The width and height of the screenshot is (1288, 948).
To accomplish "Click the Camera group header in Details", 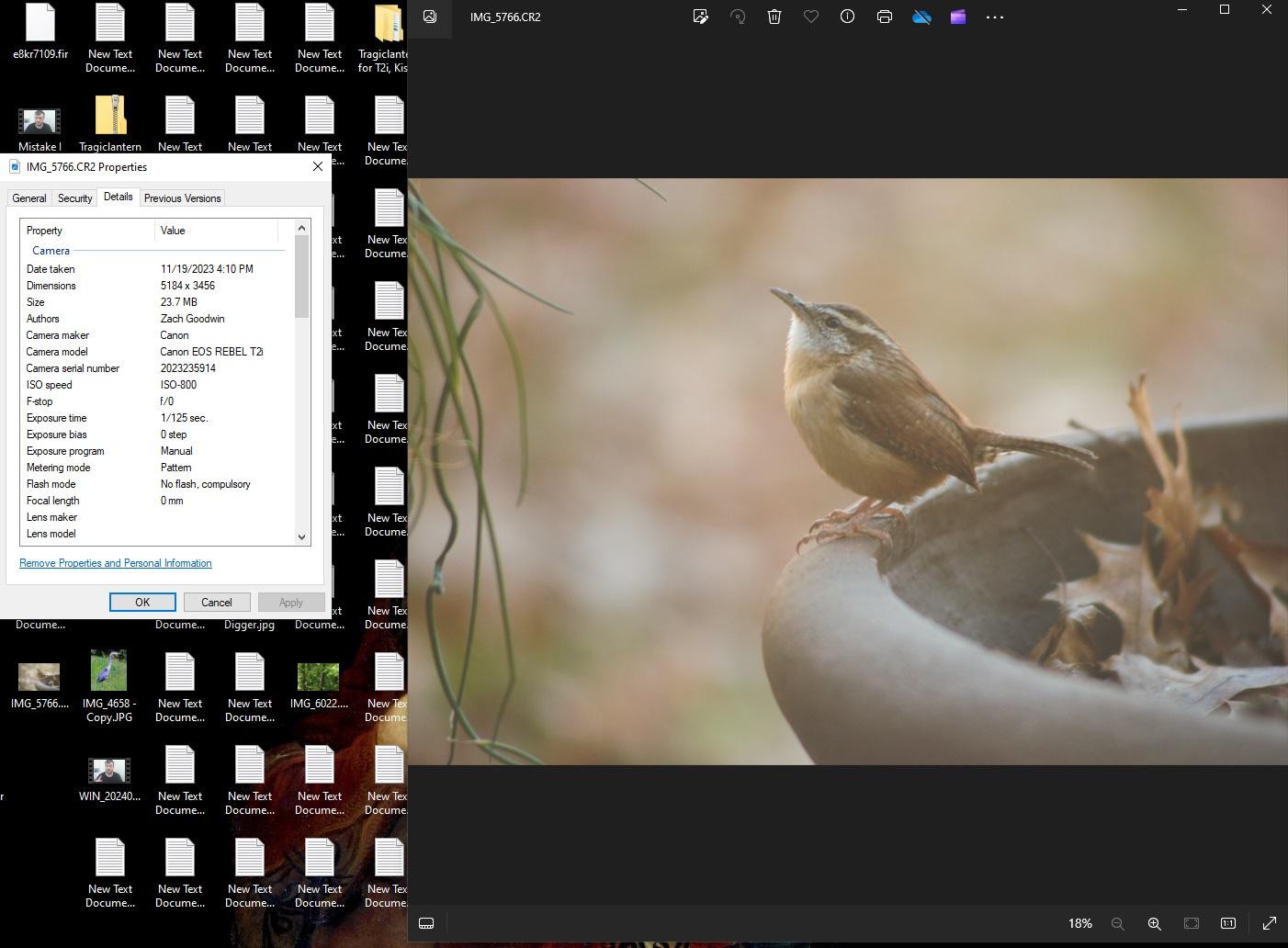I will [x=51, y=251].
